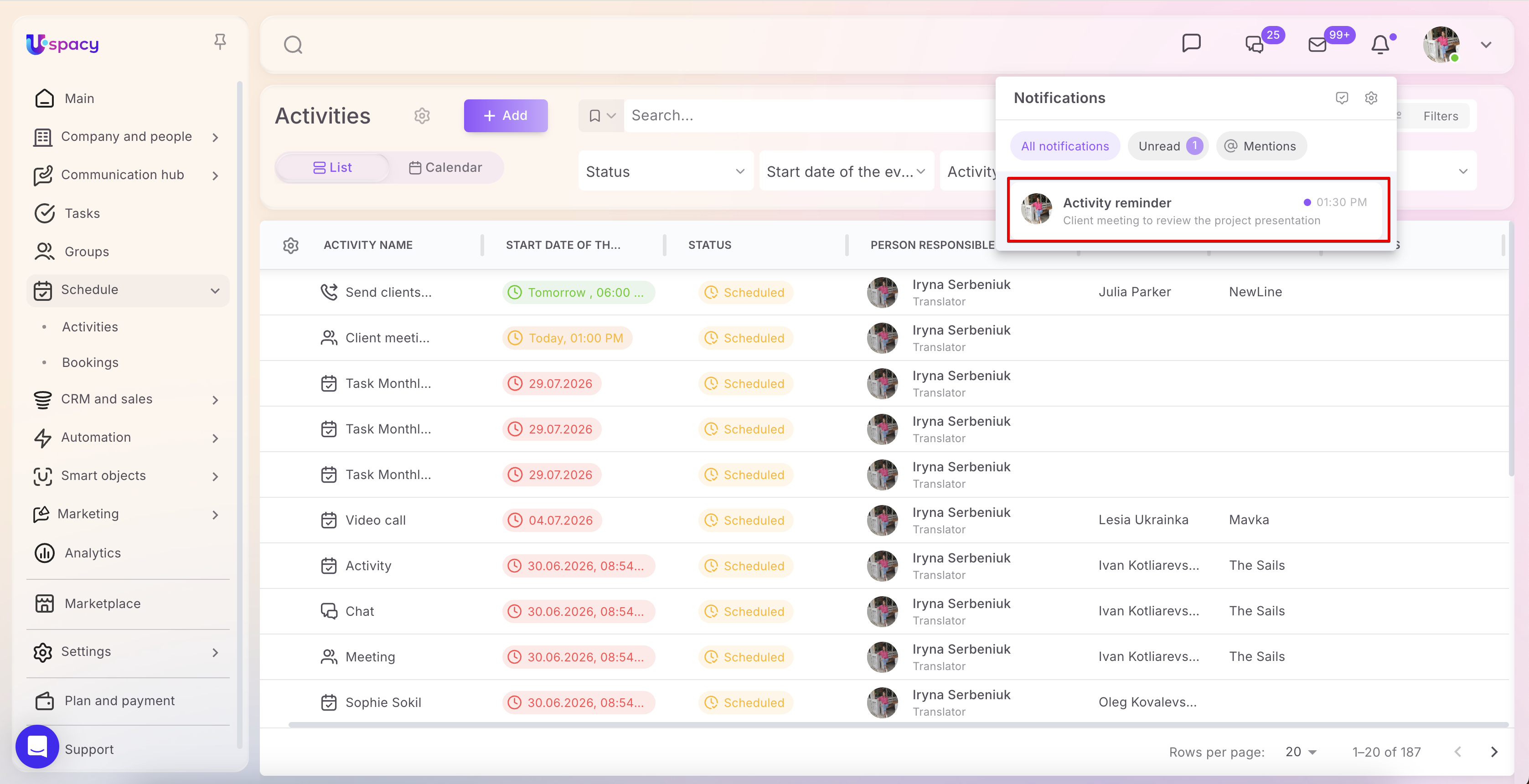1529x784 pixels.
Task: Open Activities page settings gear
Action: click(x=422, y=116)
